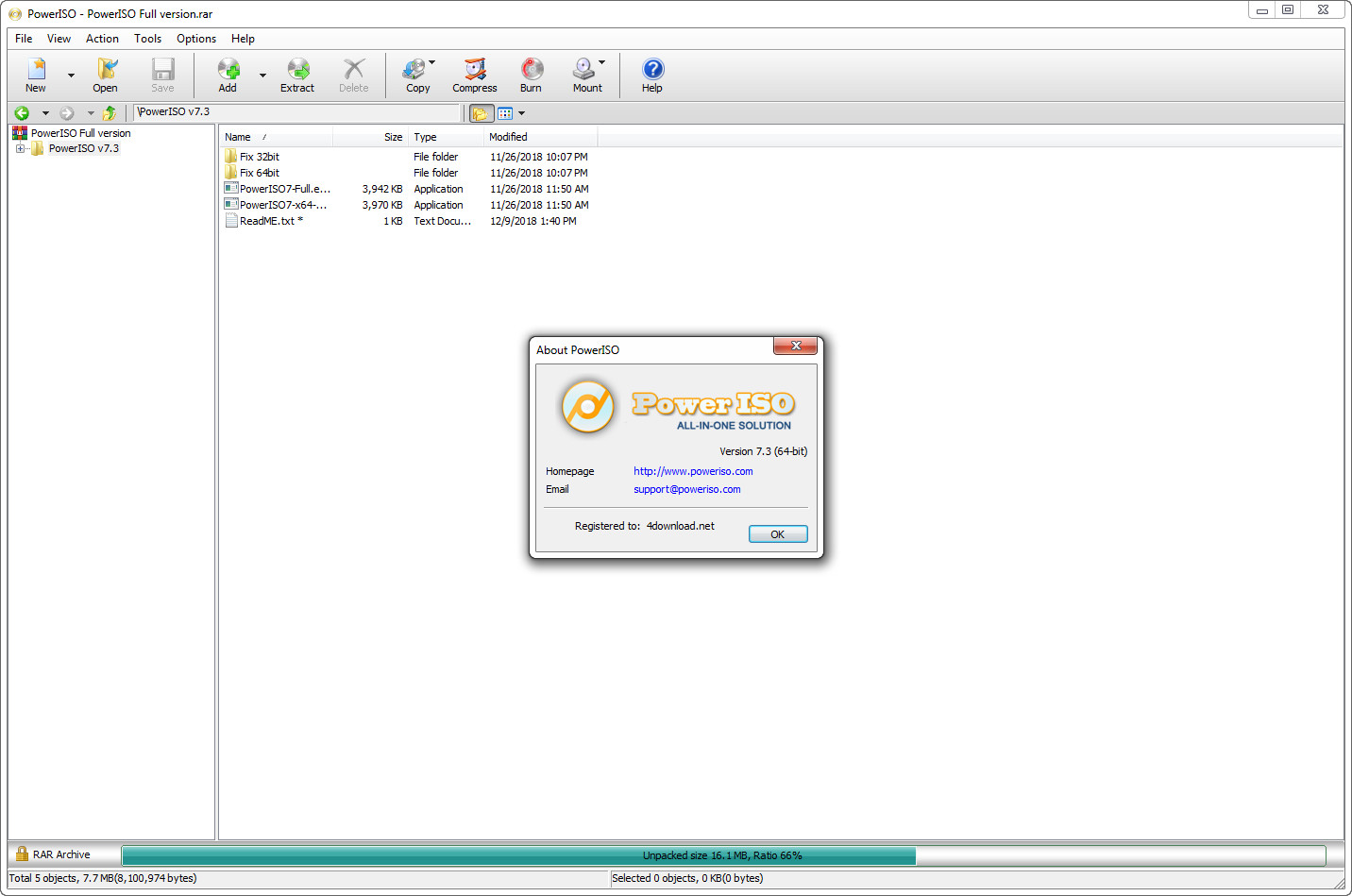This screenshot has width=1352, height=896.
Task: Click the RAR Archive lock icon
Action: (22, 854)
